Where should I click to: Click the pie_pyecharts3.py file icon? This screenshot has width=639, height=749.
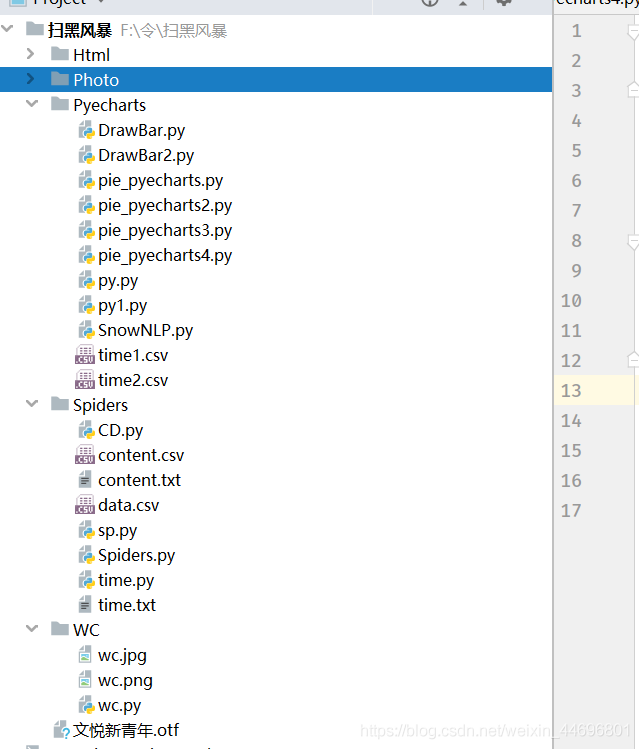pos(86,230)
